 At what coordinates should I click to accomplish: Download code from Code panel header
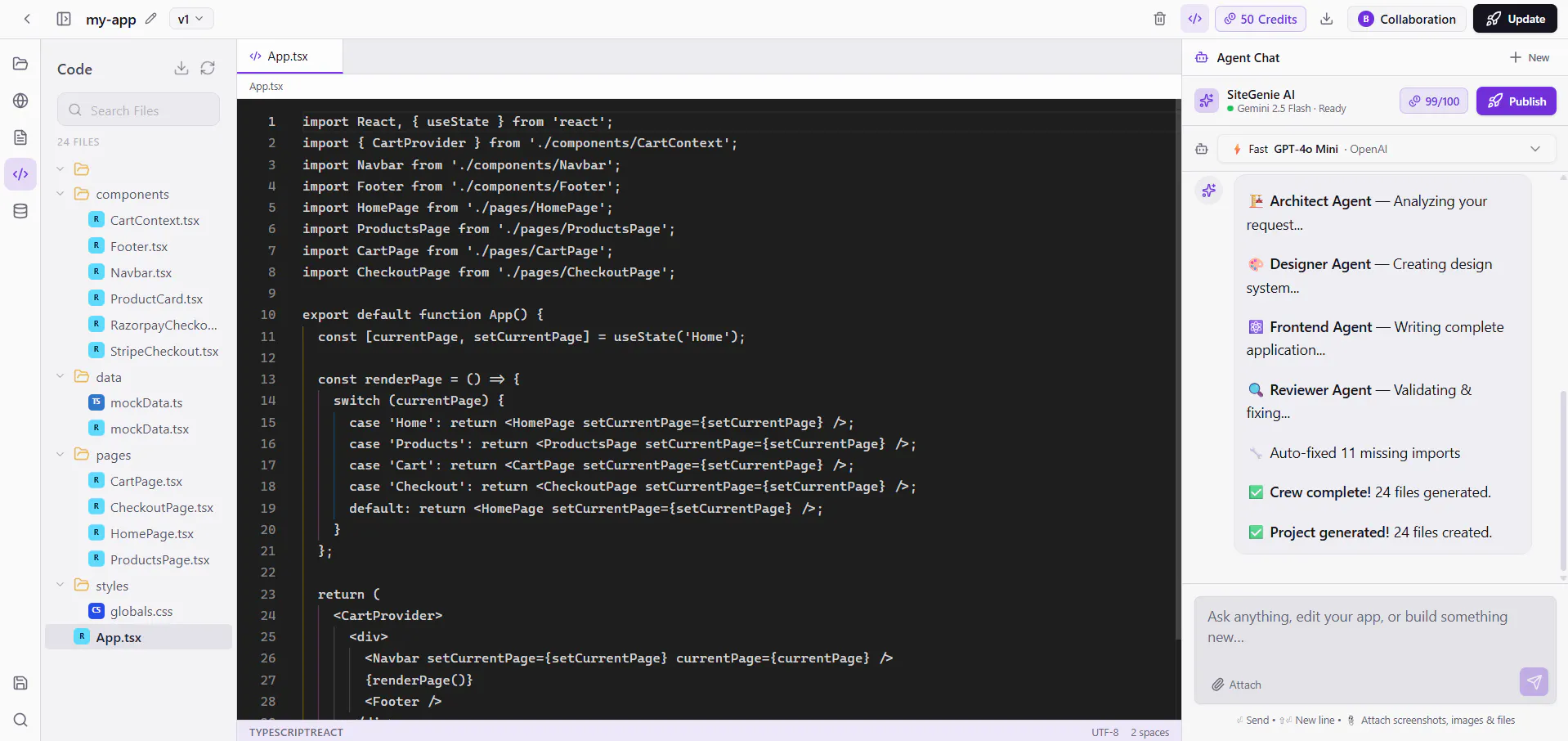(x=181, y=68)
